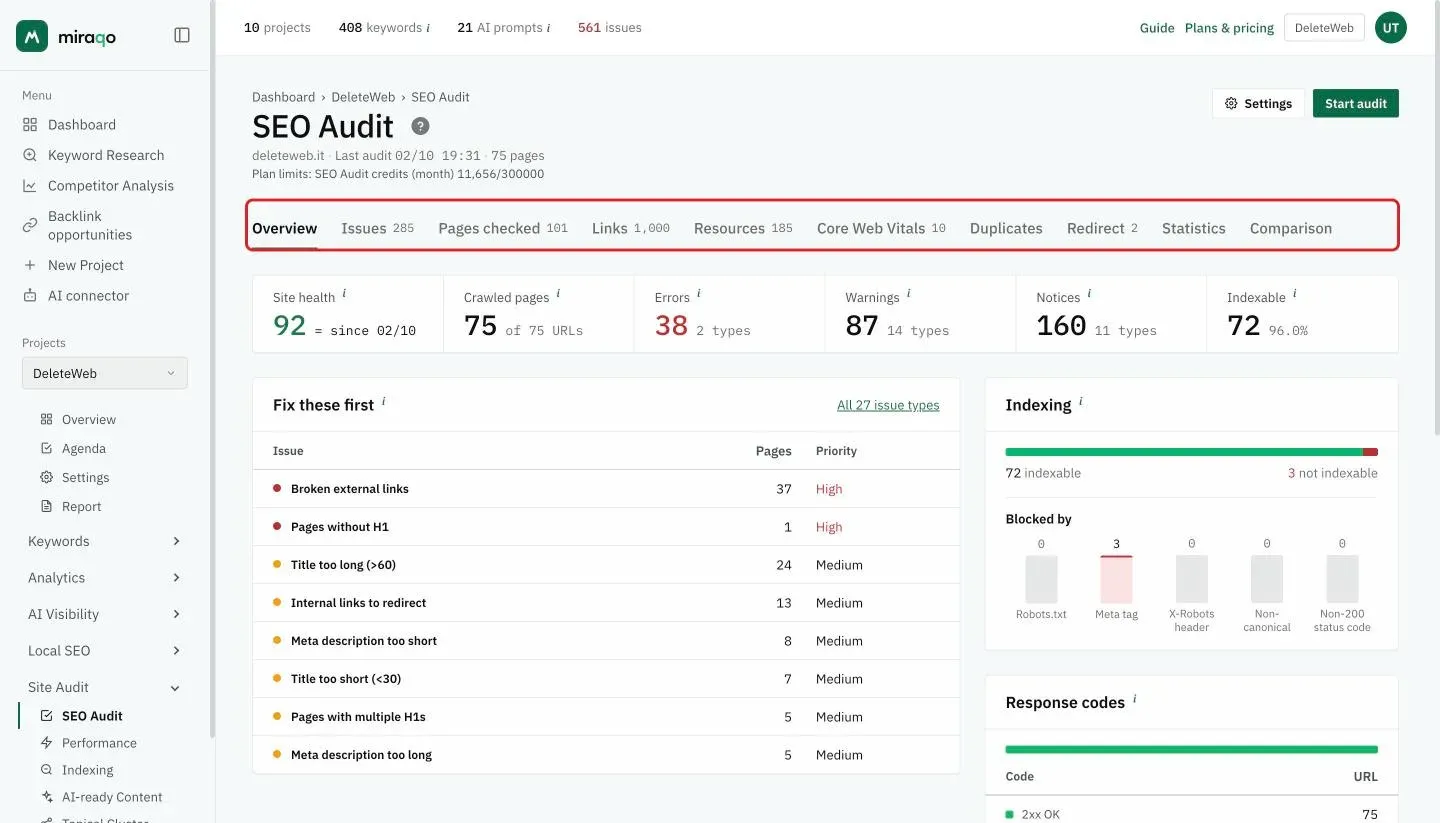Click the project Overview grid icon
1440x823 pixels.
point(46,420)
